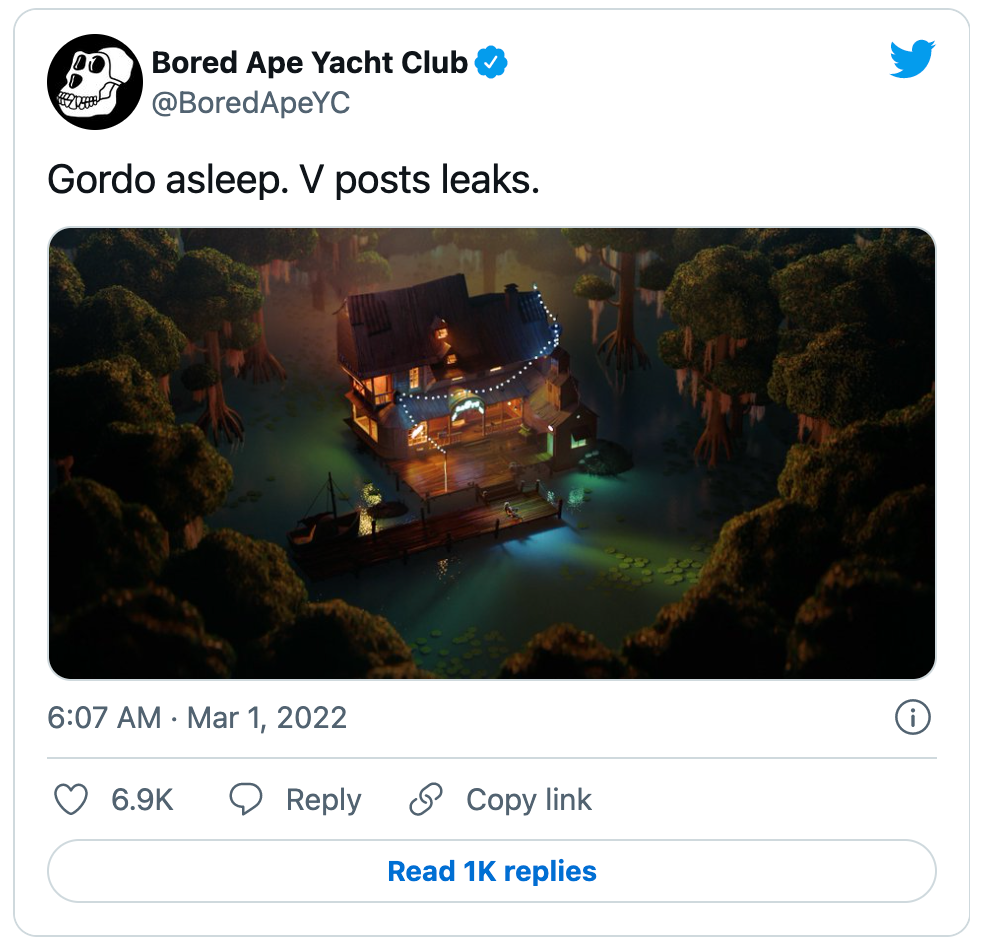Click the Twitter bird logo
Screen dimensions: 986x950
[x=911, y=60]
